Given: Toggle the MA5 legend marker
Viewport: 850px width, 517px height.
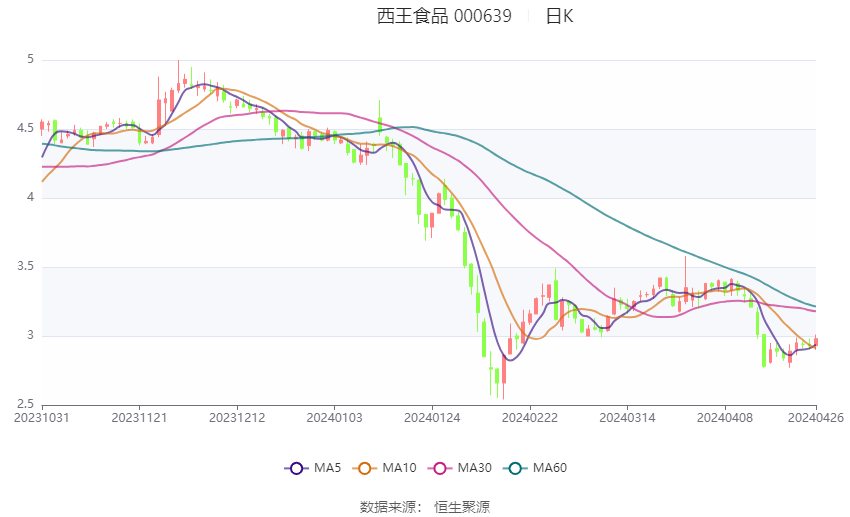Looking at the screenshot, I should click(x=297, y=468).
